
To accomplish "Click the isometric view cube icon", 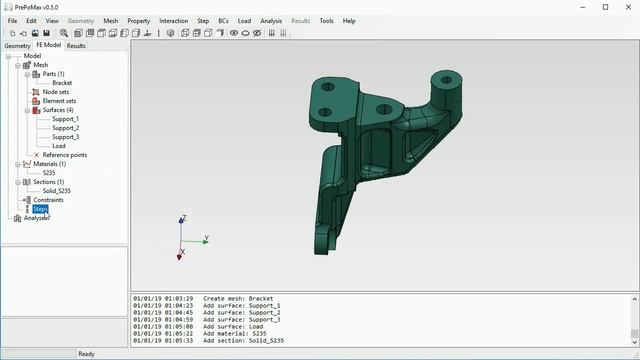I will click(x=170, y=33).
